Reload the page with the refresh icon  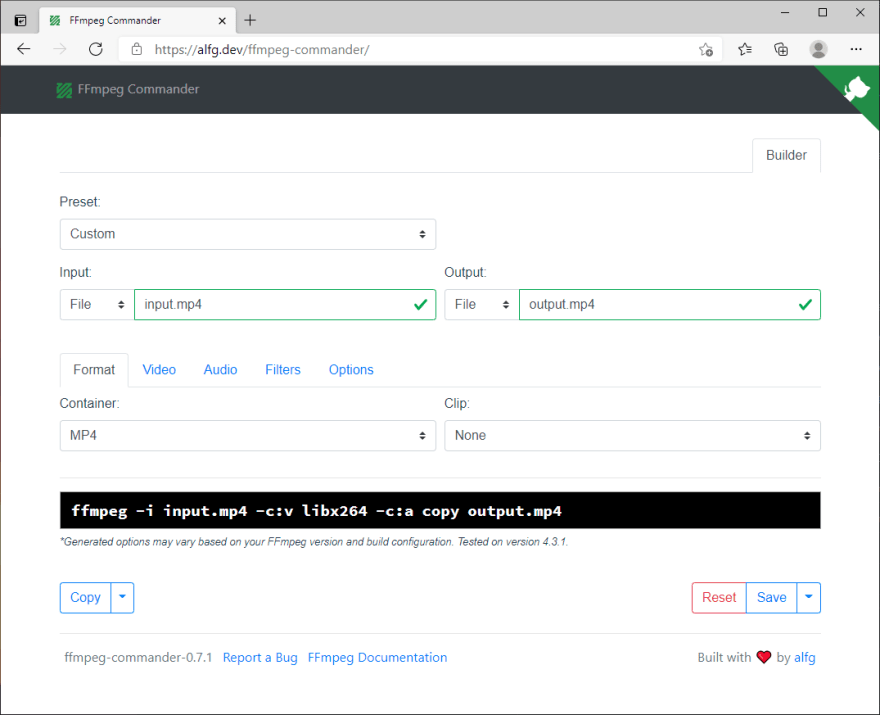96,49
